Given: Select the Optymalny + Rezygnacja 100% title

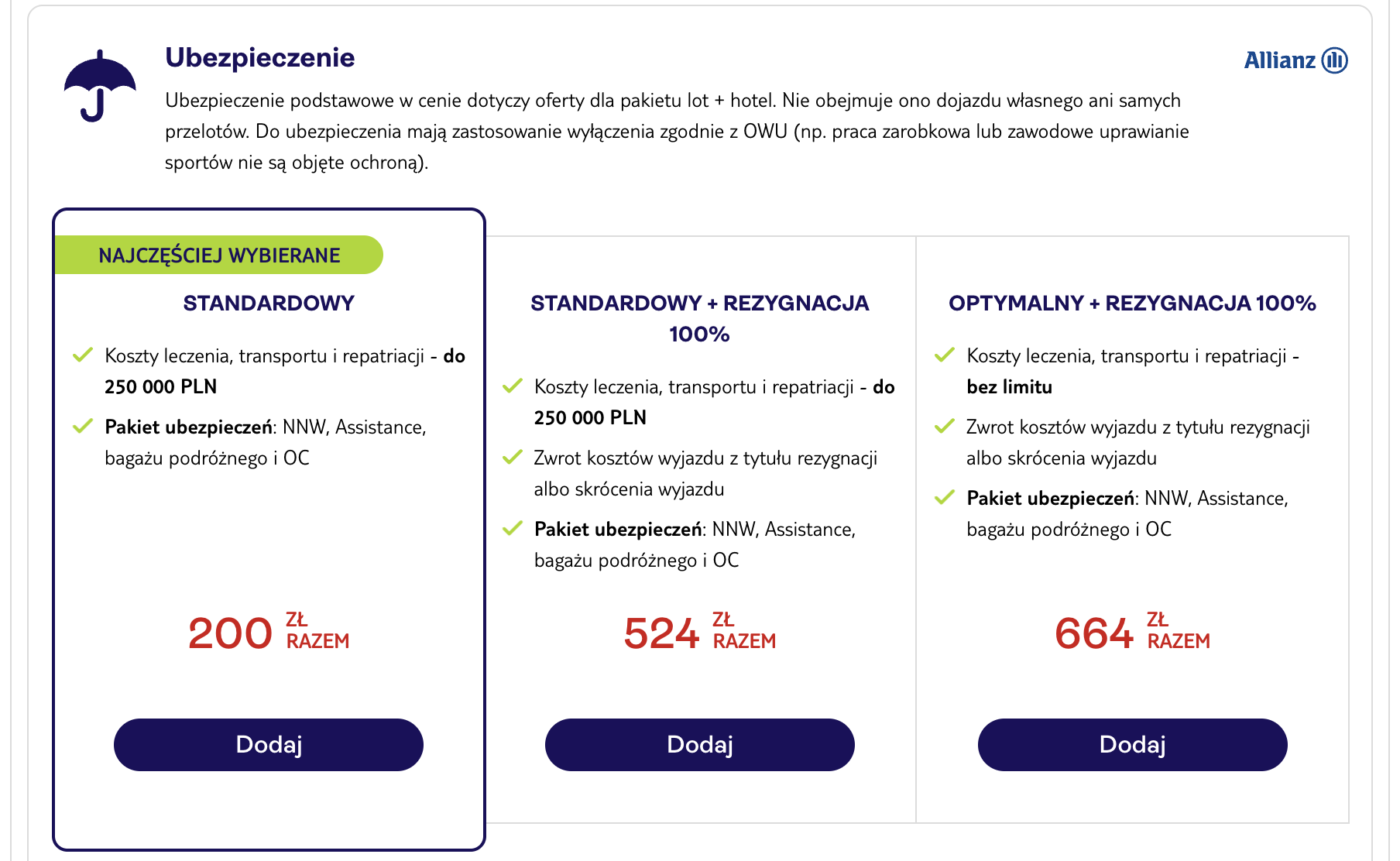Looking at the screenshot, I should click(x=1132, y=303).
